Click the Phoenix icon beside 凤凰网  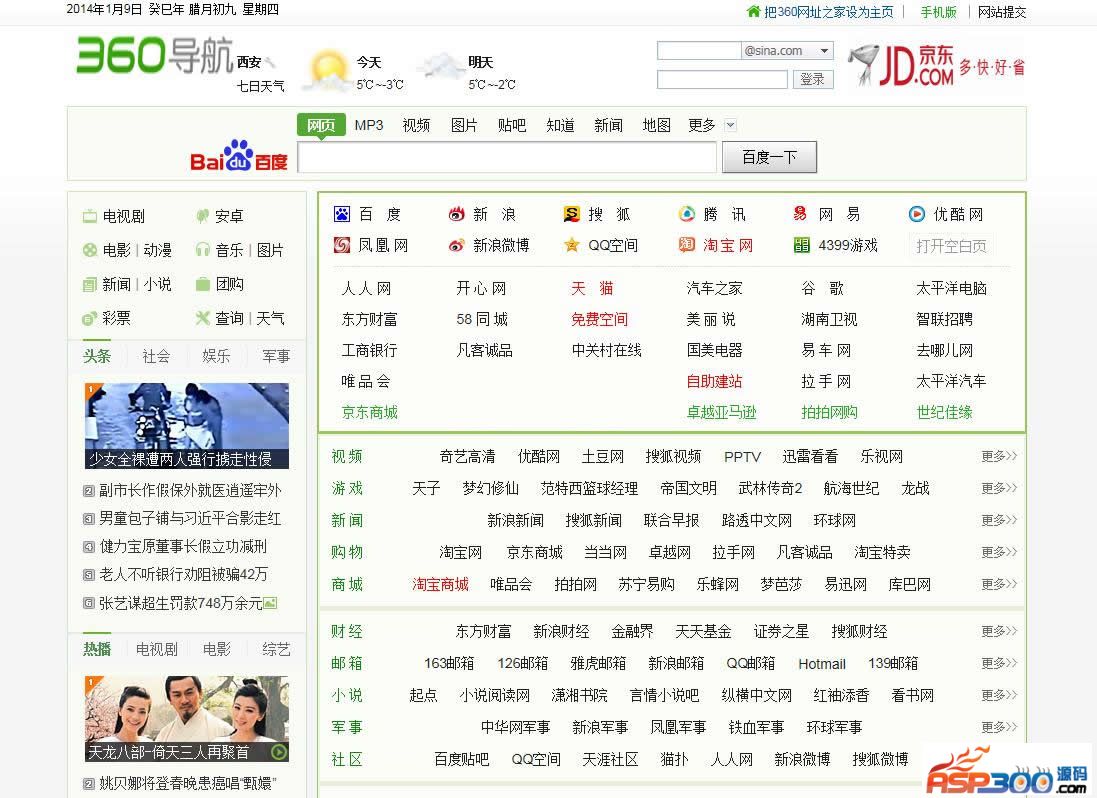coord(341,245)
